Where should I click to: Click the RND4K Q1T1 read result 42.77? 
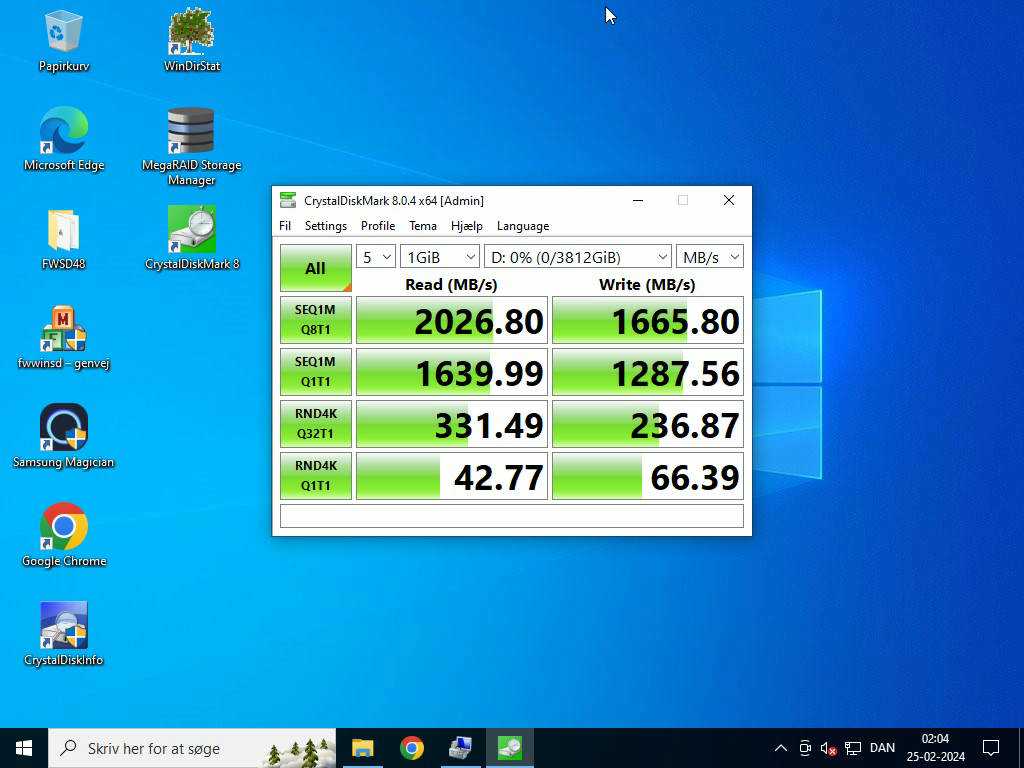pos(452,476)
